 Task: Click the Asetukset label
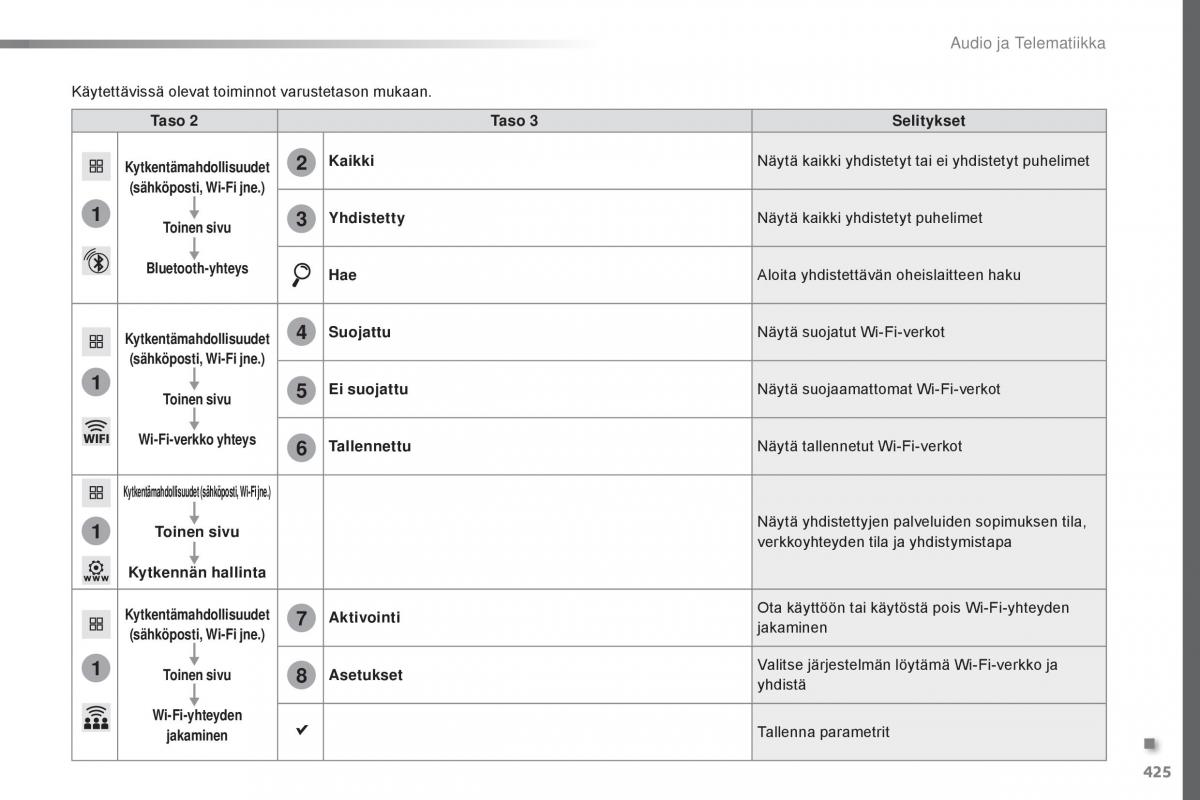[x=365, y=675]
